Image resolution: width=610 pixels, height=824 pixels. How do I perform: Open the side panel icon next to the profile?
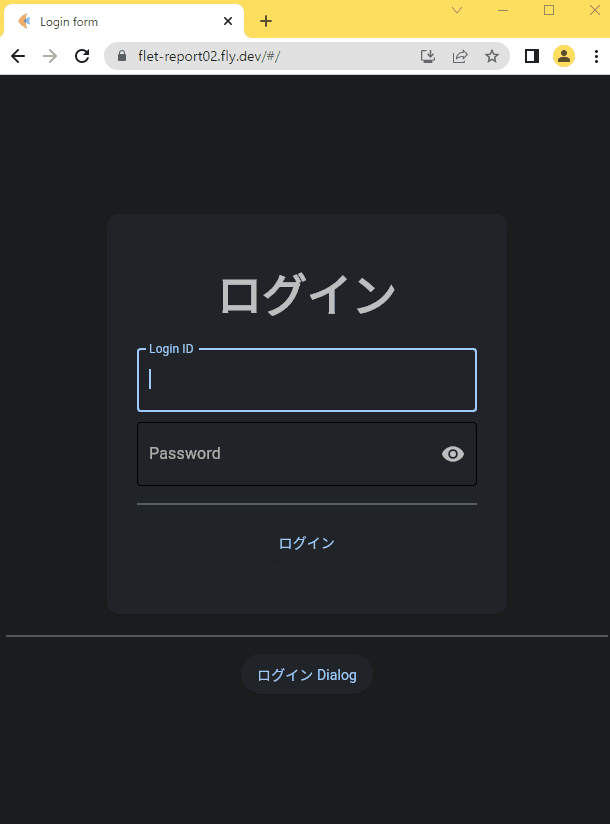click(x=531, y=56)
